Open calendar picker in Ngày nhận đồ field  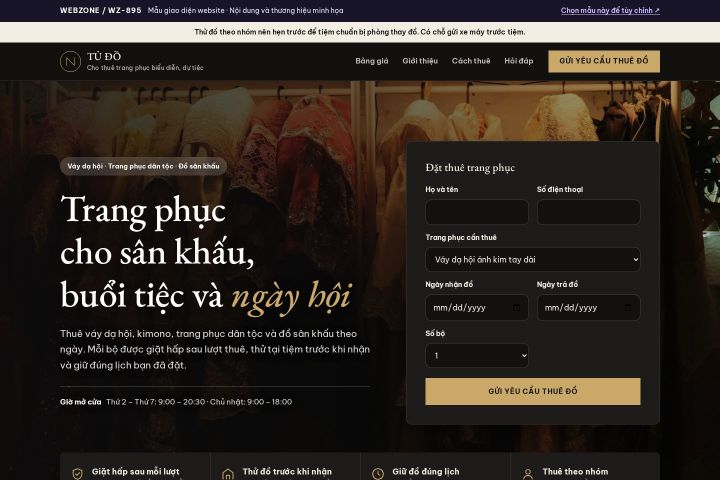tap(517, 307)
